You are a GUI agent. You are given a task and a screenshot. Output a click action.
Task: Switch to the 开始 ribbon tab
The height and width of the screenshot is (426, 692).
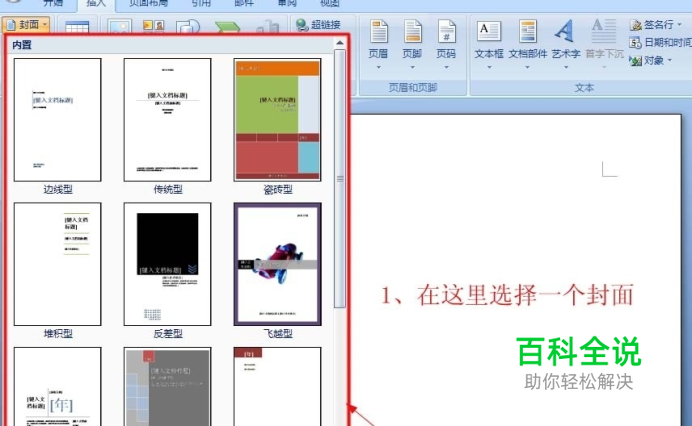53,4
